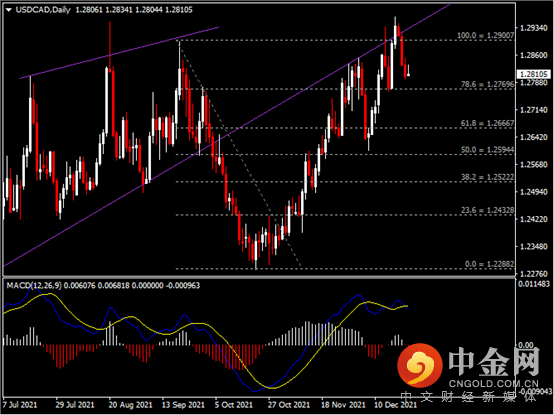Click the Fibonacci 23.6 = 1.24328 label
Image resolution: width=554 pixels, height=415 pixels.
[x=488, y=210]
